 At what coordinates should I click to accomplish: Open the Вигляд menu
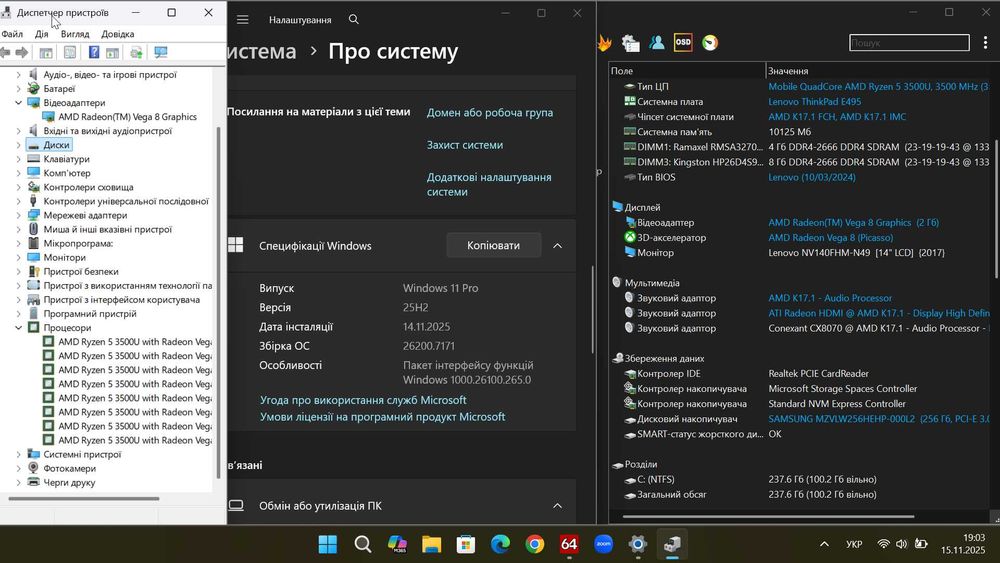pos(75,34)
